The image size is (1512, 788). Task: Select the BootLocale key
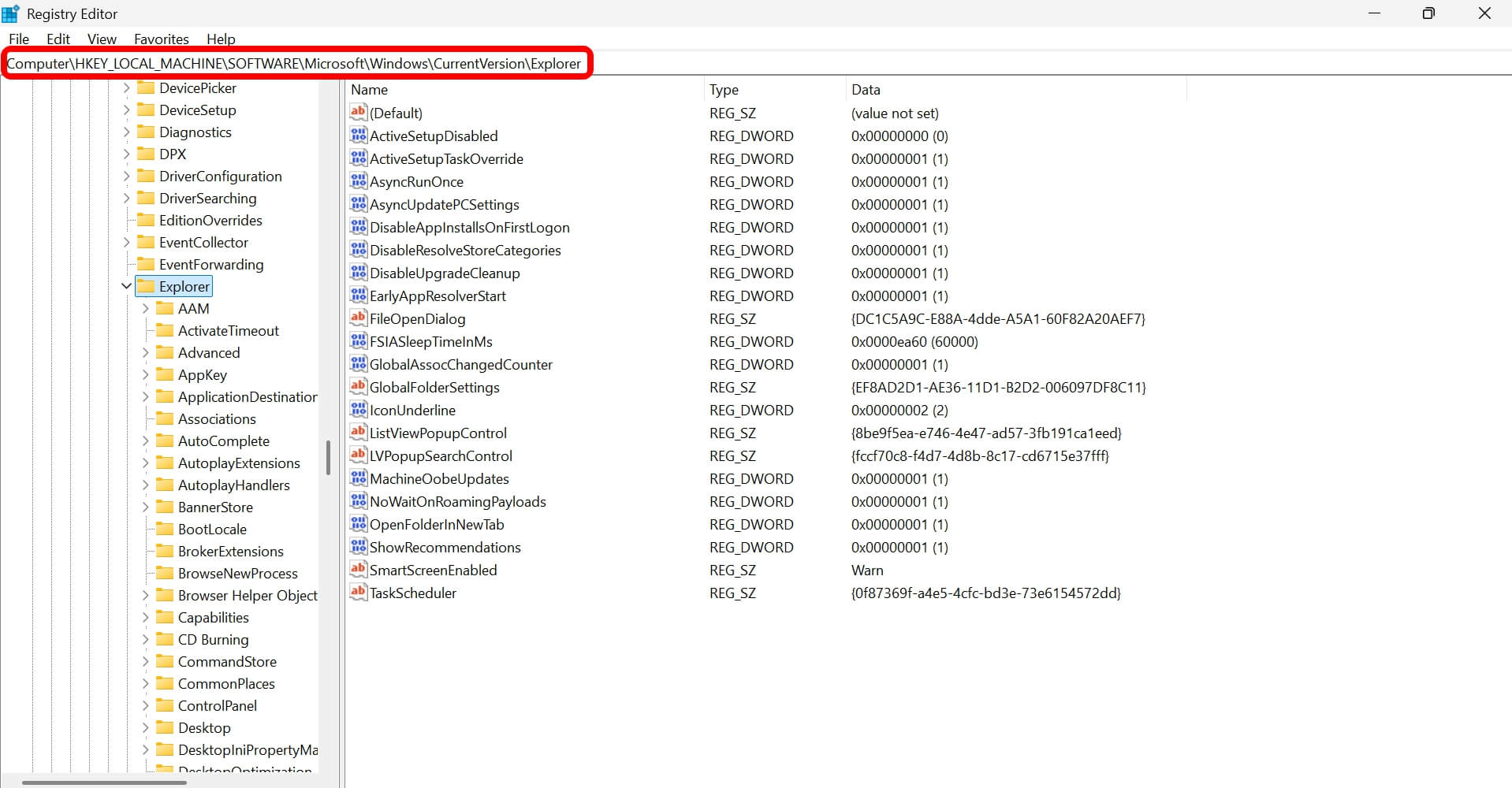coord(212,529)
